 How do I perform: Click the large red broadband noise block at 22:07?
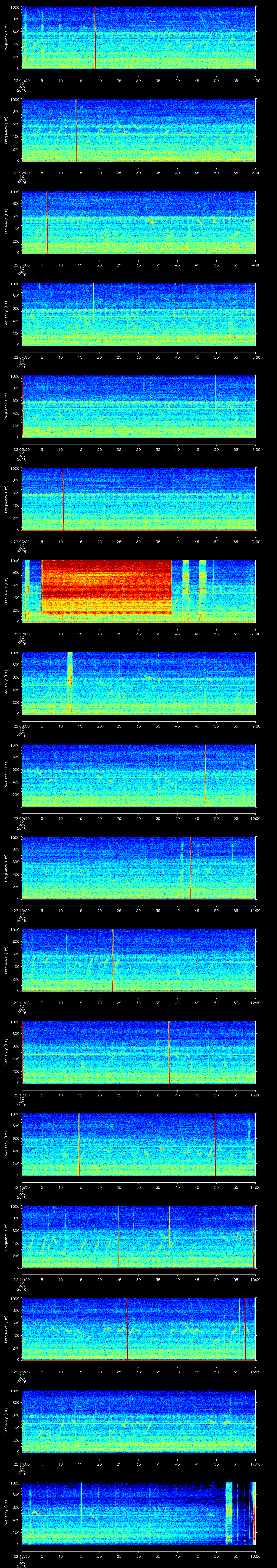[x=106, y=587]
